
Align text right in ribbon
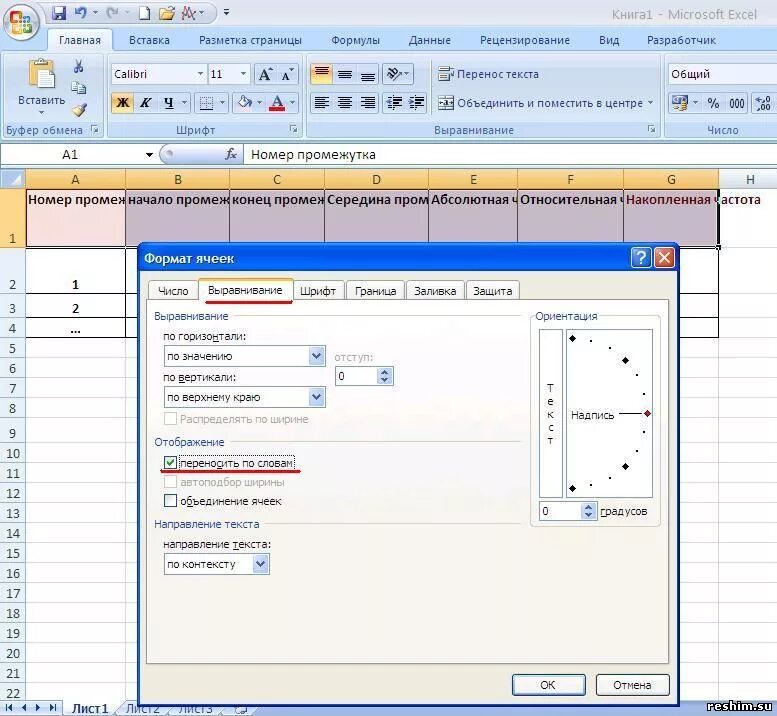point(368,103)
